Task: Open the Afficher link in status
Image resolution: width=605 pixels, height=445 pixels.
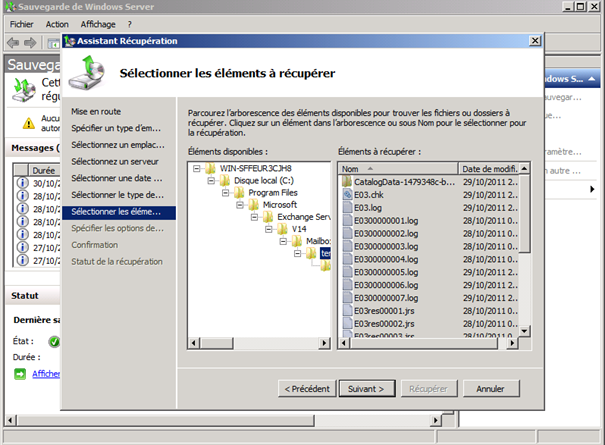Action: (46, 374)
